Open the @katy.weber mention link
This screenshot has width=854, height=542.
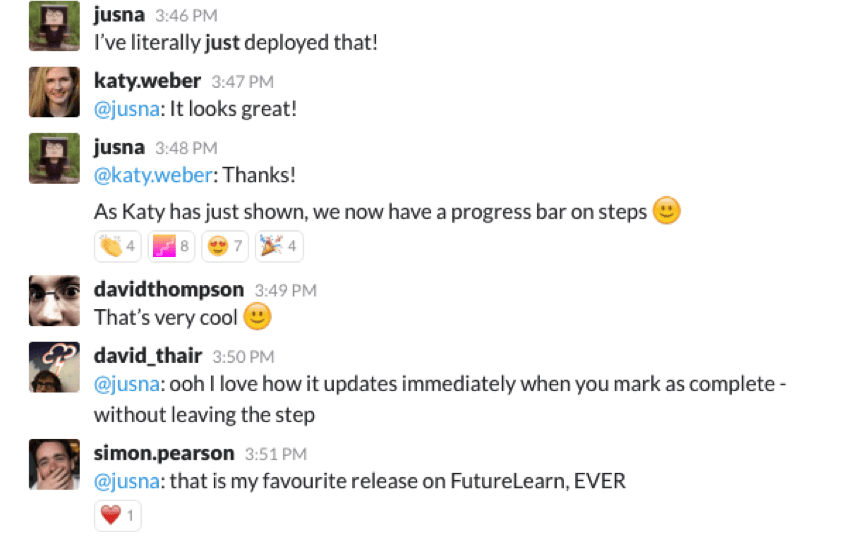click(x=153, y=175)
